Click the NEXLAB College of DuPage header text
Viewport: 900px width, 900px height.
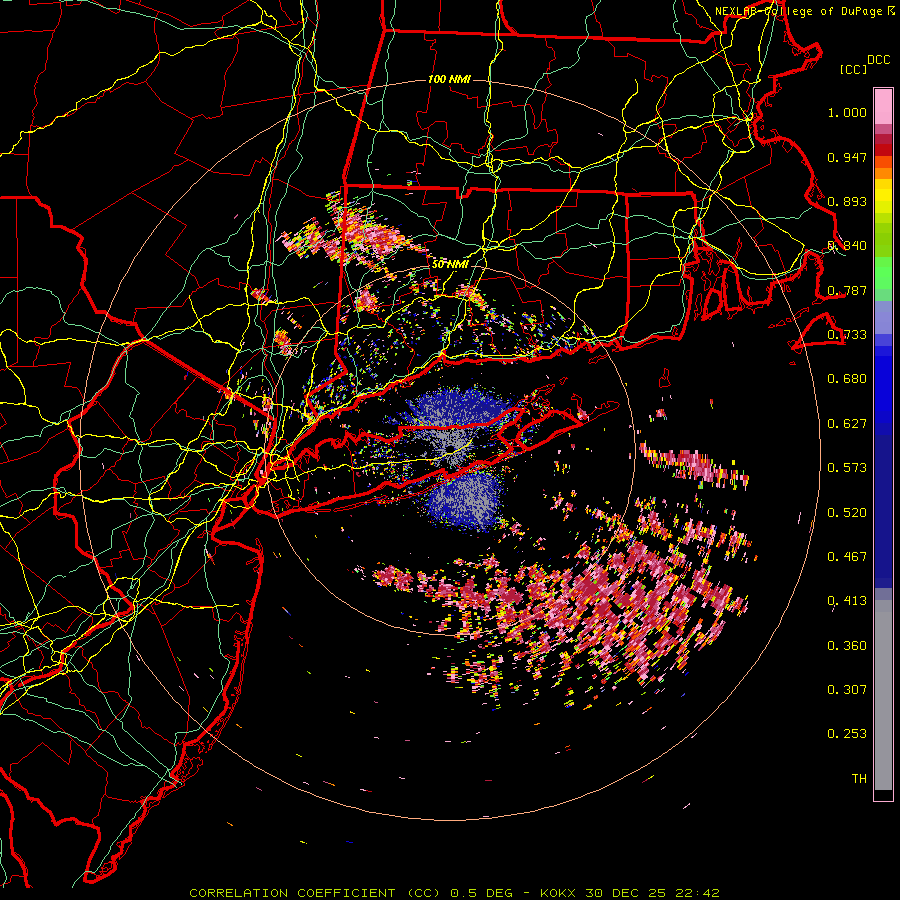(804, 11)
